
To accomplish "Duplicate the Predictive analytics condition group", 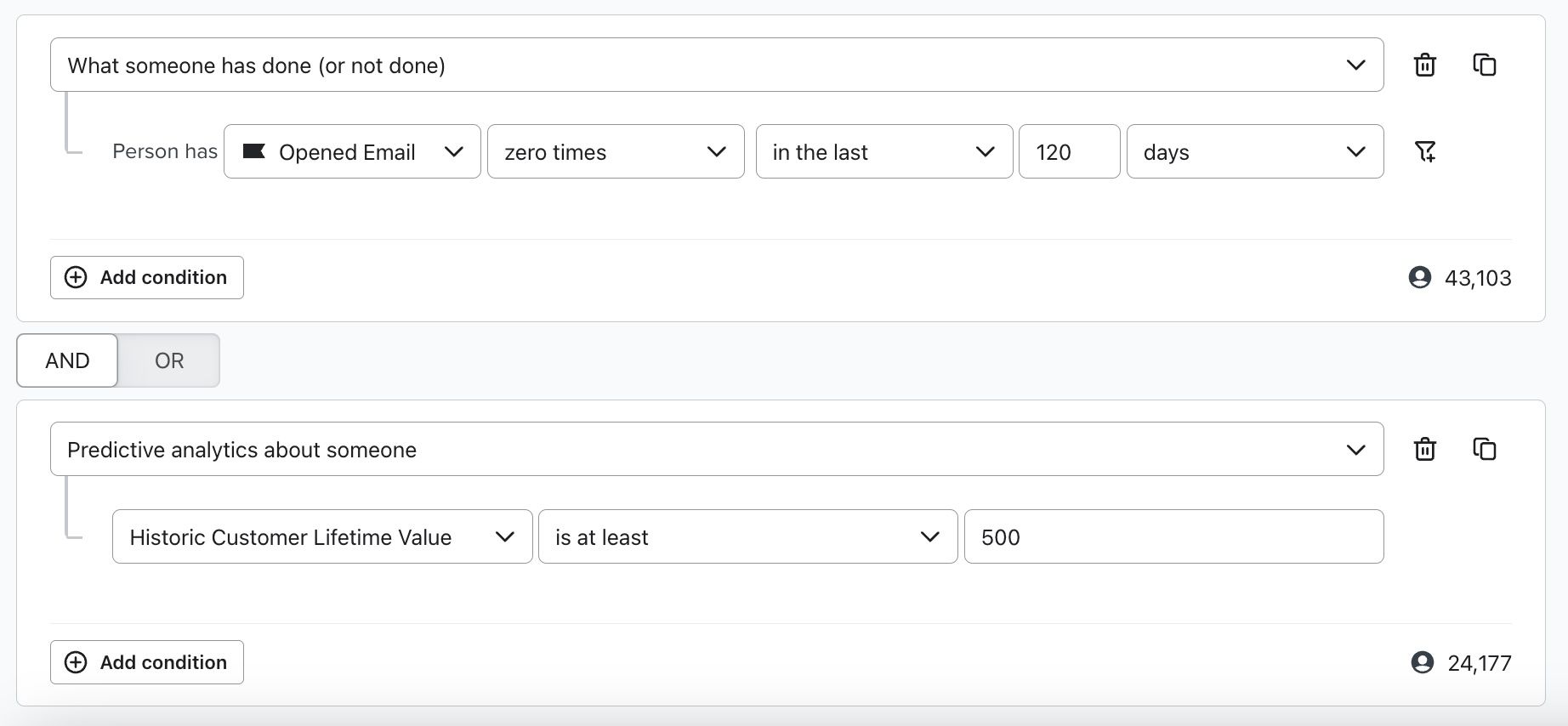I will point(1484,450).
